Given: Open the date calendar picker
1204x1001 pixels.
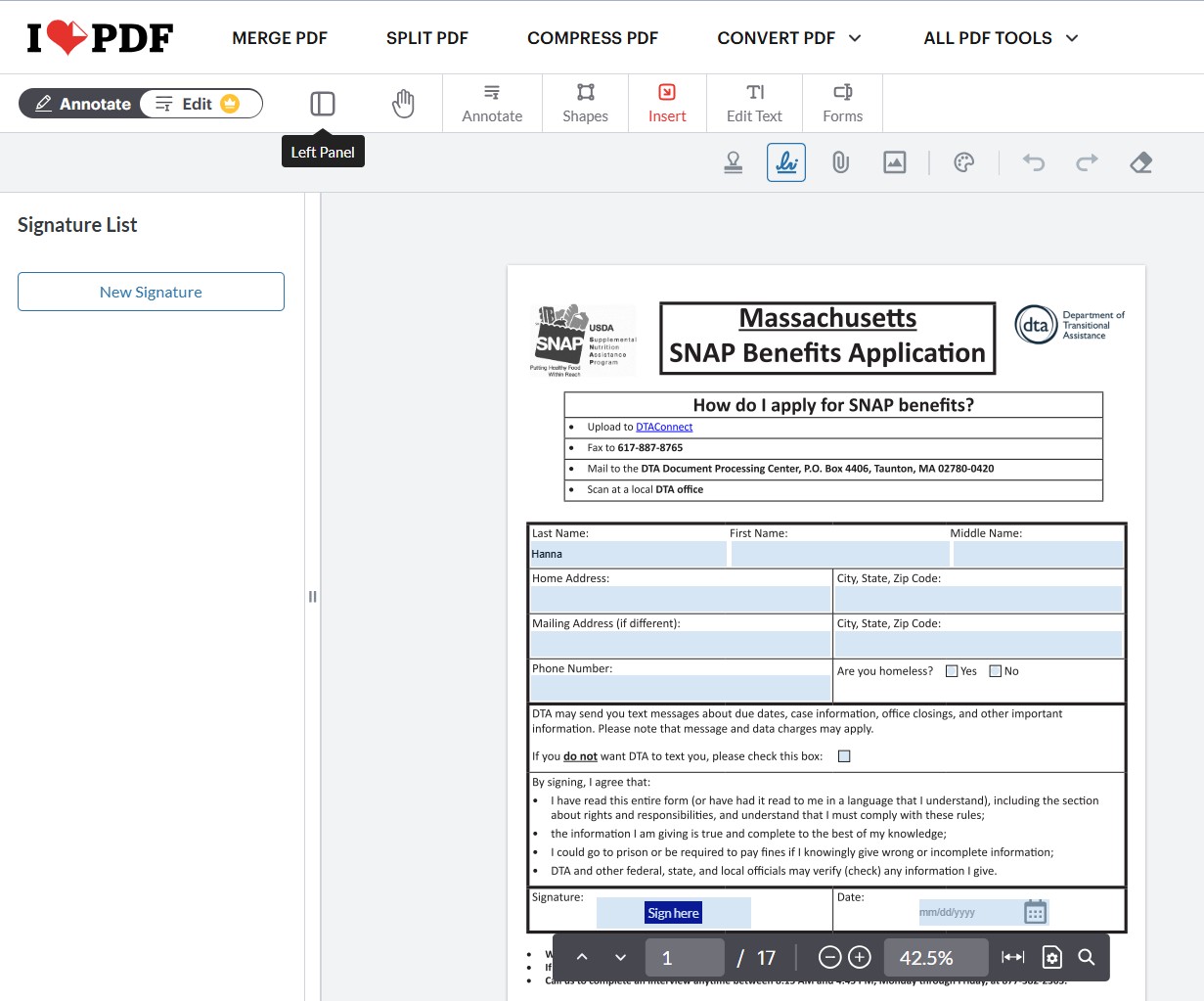Looking at the screenshot, I should (x=1035, y=911).
